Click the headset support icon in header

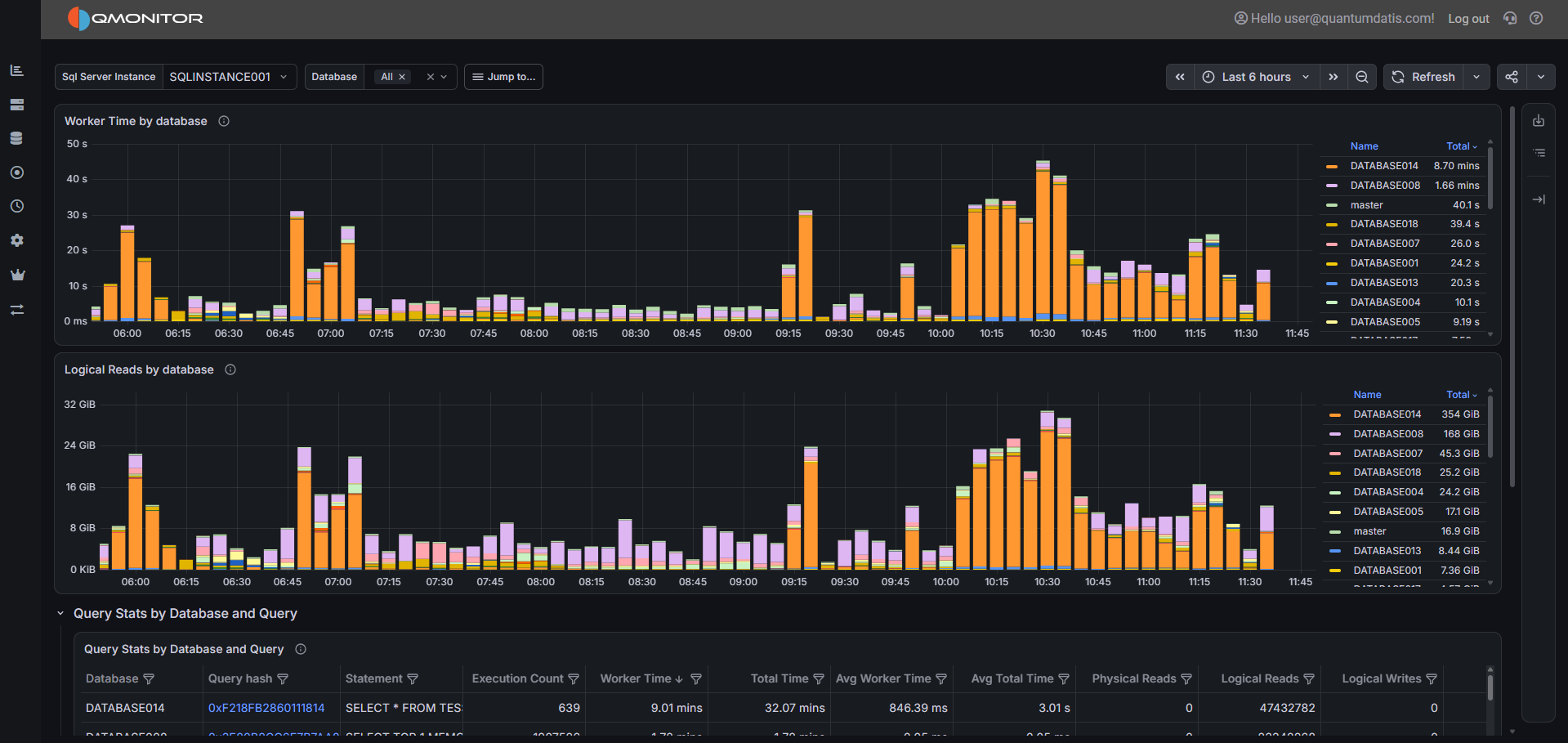tap(1510, 18)
